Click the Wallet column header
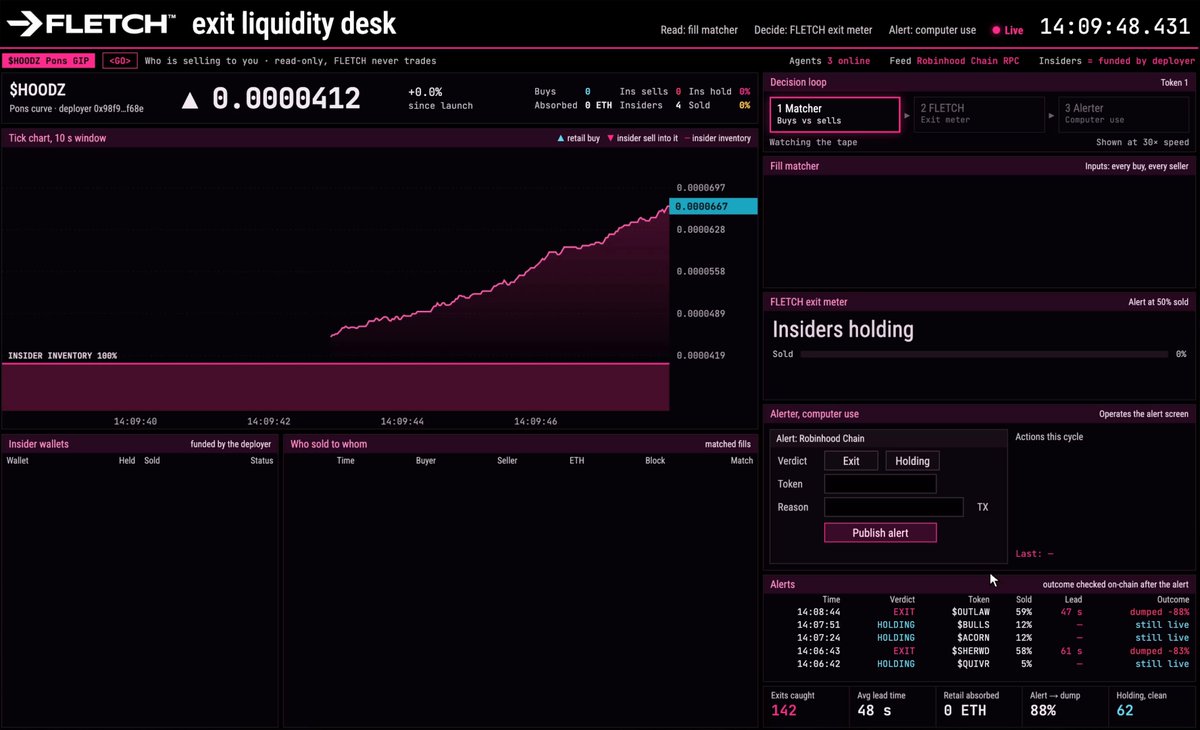 [18, 461]
